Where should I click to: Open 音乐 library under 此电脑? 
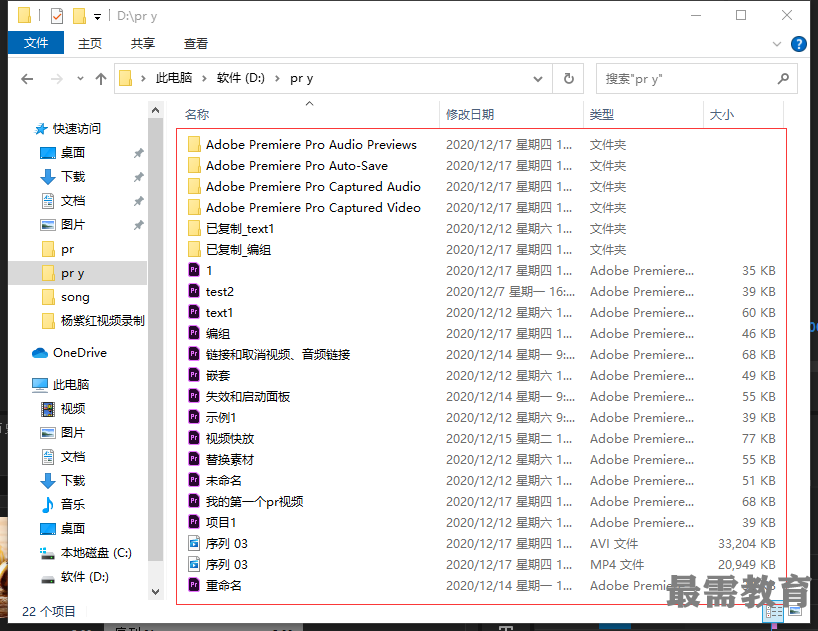[x=73, y=504]
